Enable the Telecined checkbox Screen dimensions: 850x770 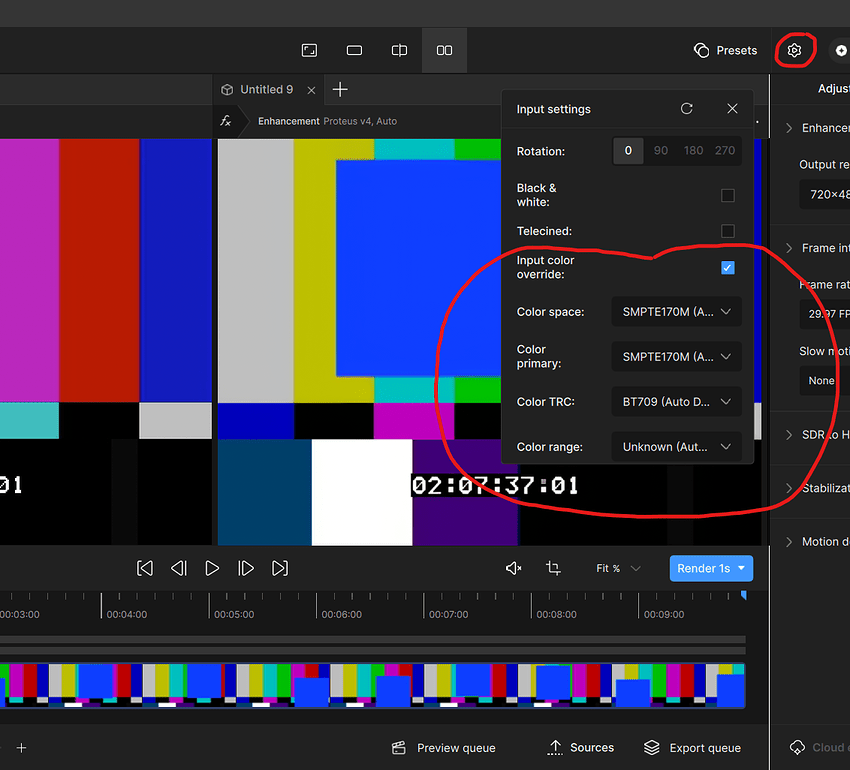[x=728, y=231]
